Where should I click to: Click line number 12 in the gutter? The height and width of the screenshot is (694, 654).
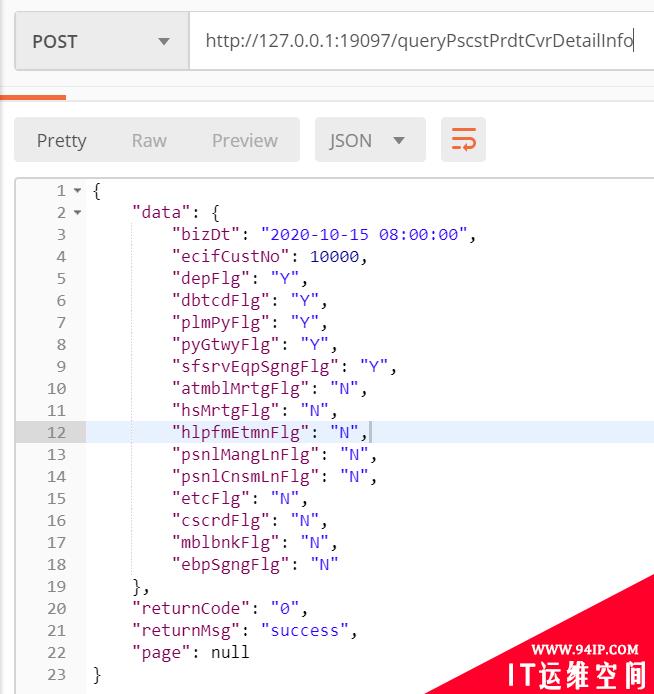point(56,432)
